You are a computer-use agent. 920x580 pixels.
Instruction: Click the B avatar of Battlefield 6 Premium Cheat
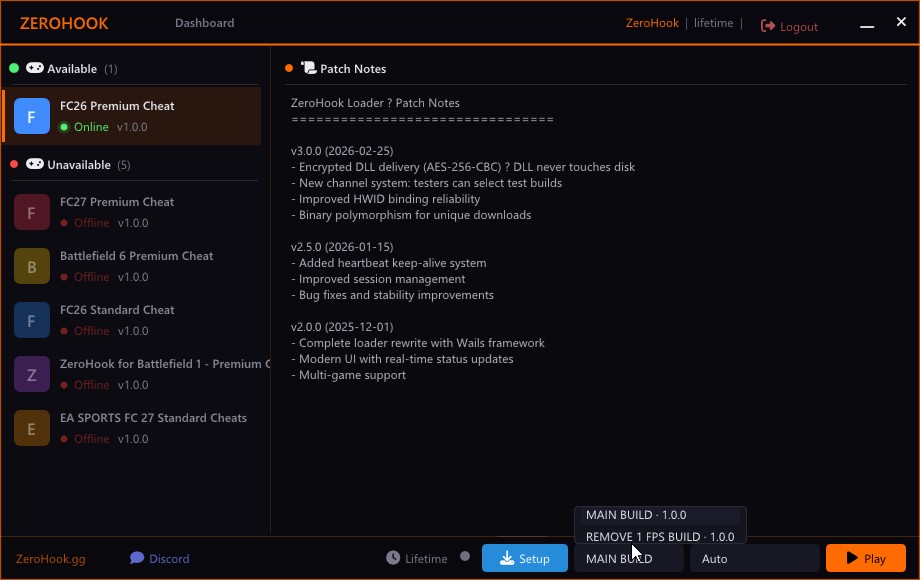[32, 266]
